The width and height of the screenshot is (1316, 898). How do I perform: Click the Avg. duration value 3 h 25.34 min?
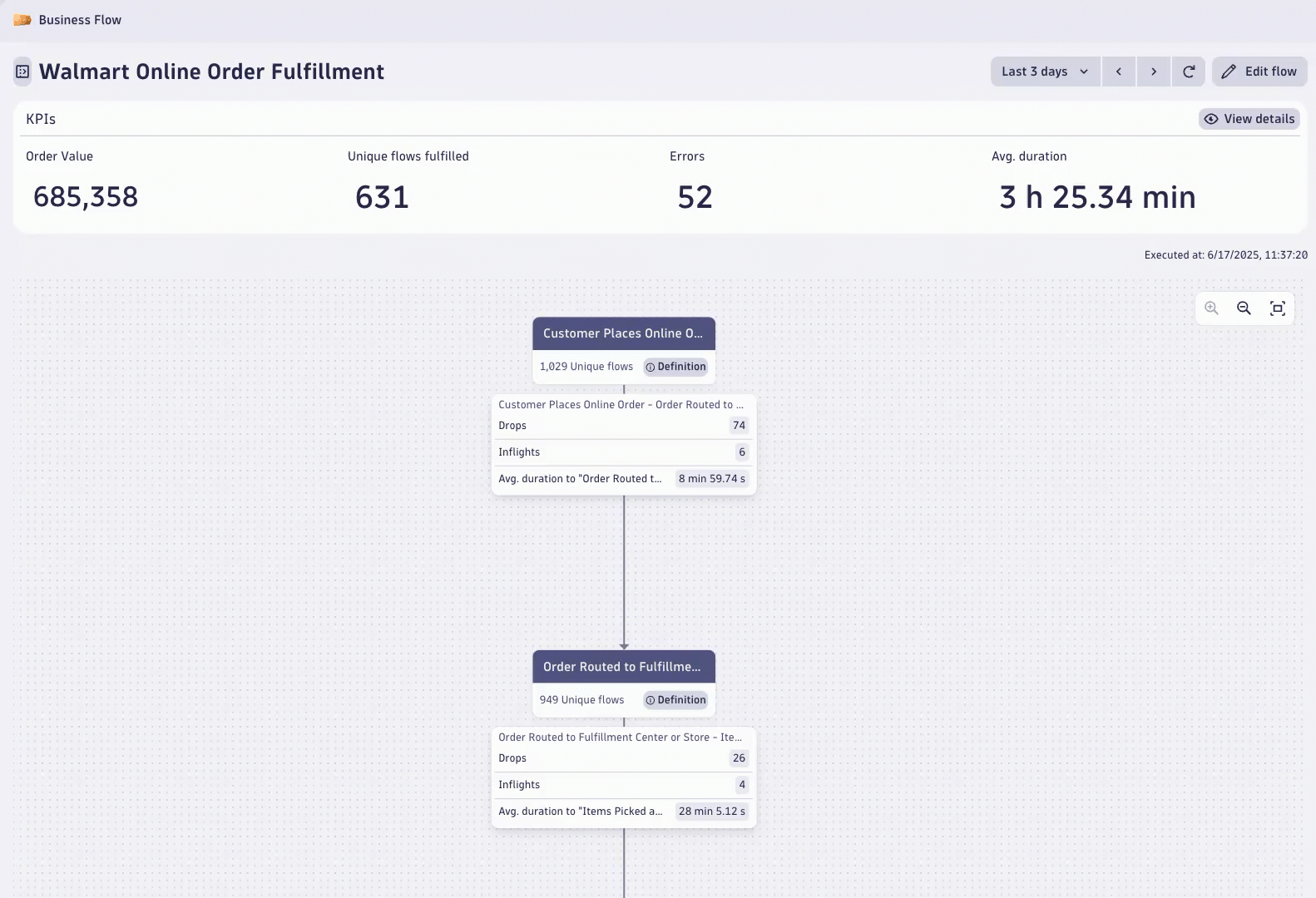pyautogui.click(x=1098, y=197)
